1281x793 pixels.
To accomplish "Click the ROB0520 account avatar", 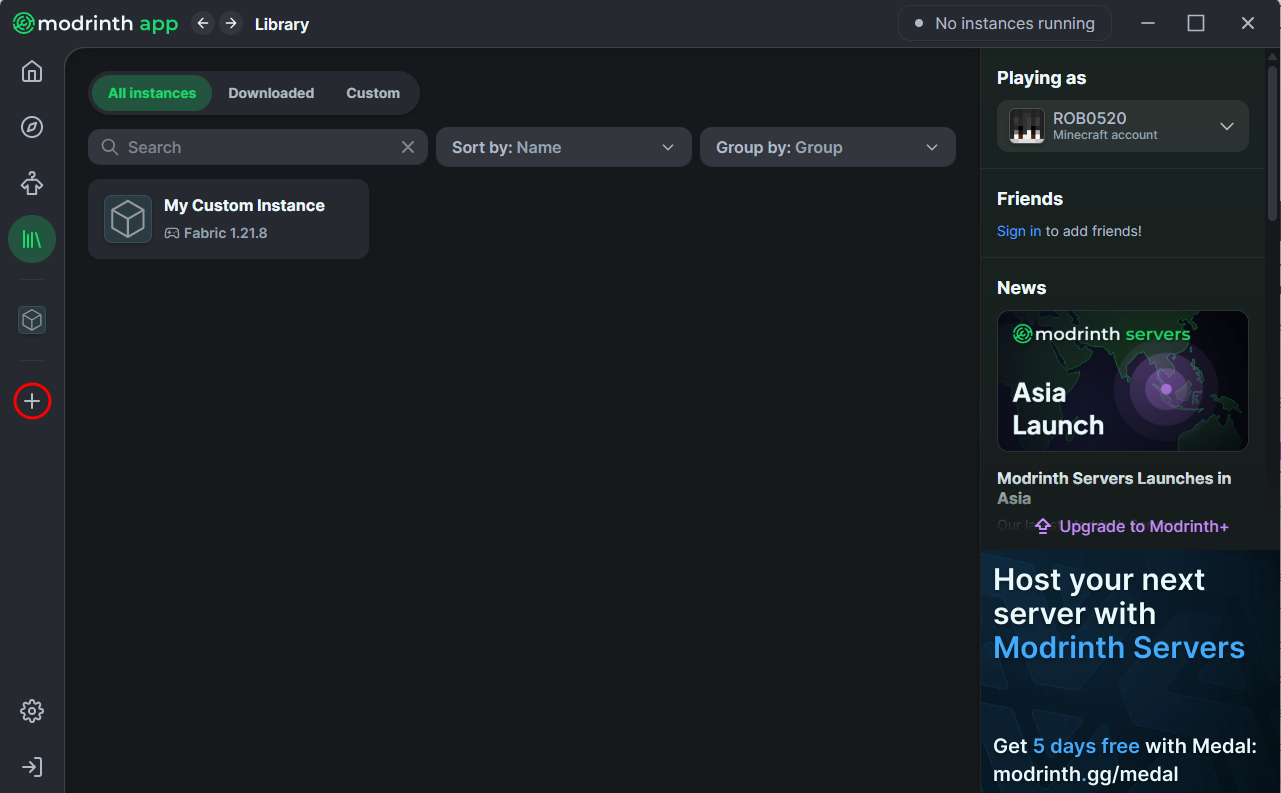I will (1027, 126).
